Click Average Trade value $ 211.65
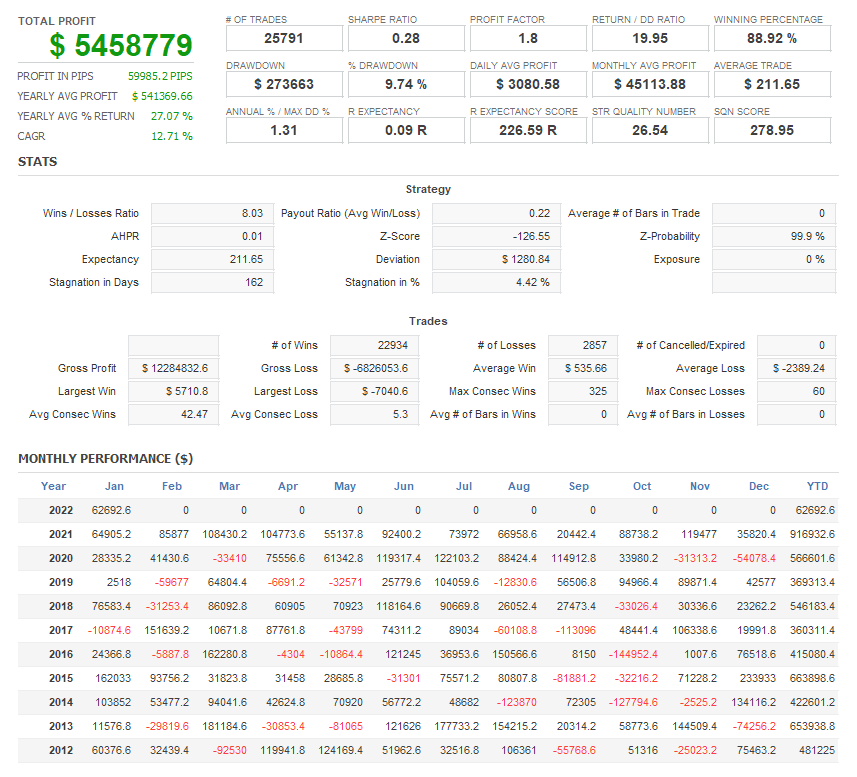This screenshot has width=857, height=777. click(x=772, y=85)
